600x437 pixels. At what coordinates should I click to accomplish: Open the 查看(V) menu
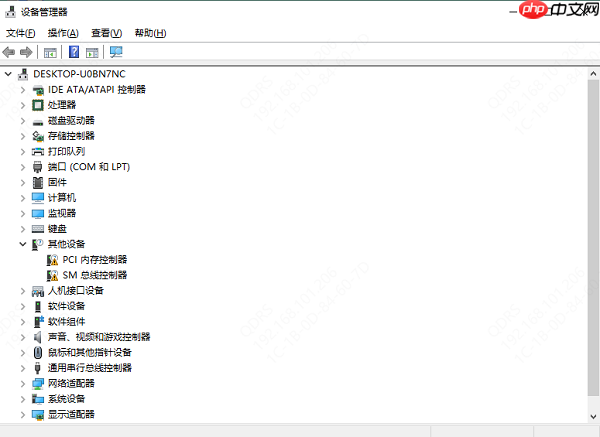coord(106,33)
